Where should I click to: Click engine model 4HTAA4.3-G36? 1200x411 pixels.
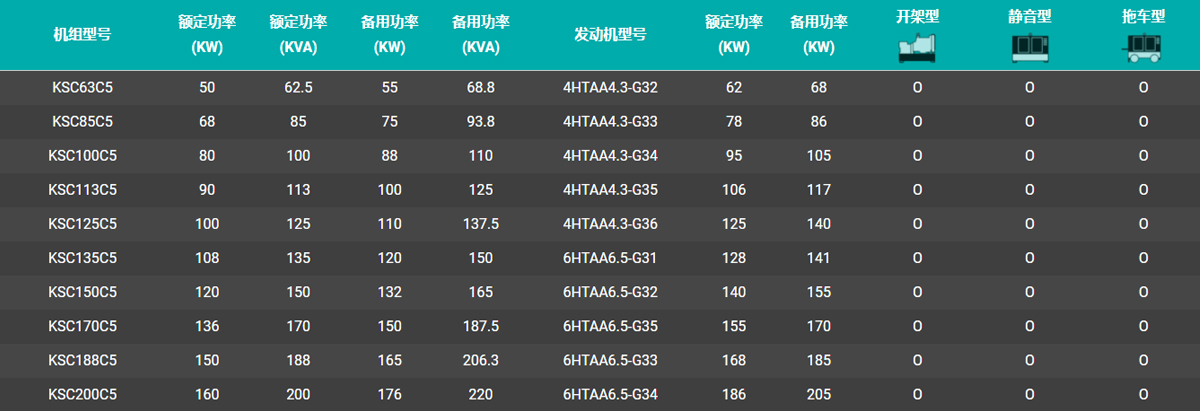610,224
